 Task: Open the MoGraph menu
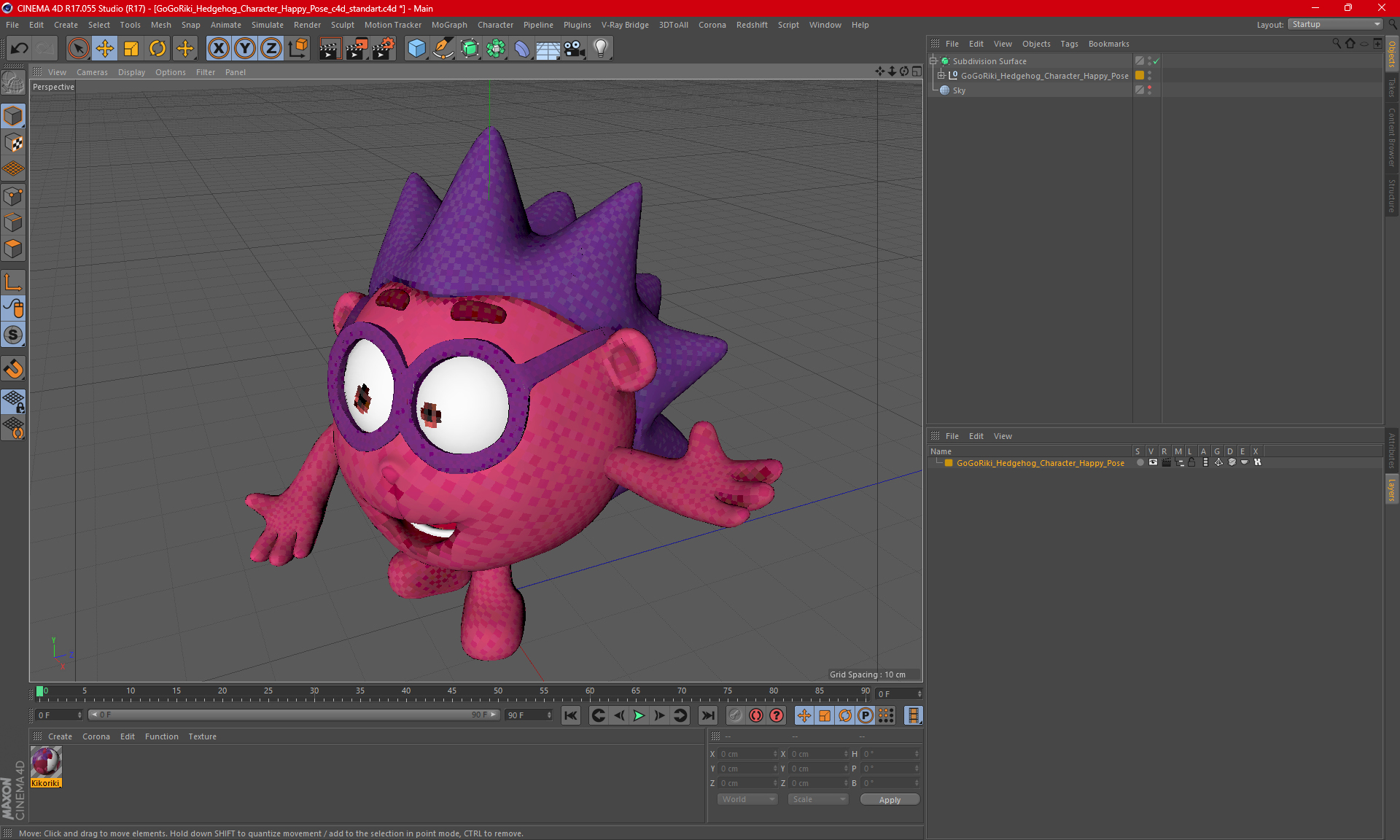(449, 25)
